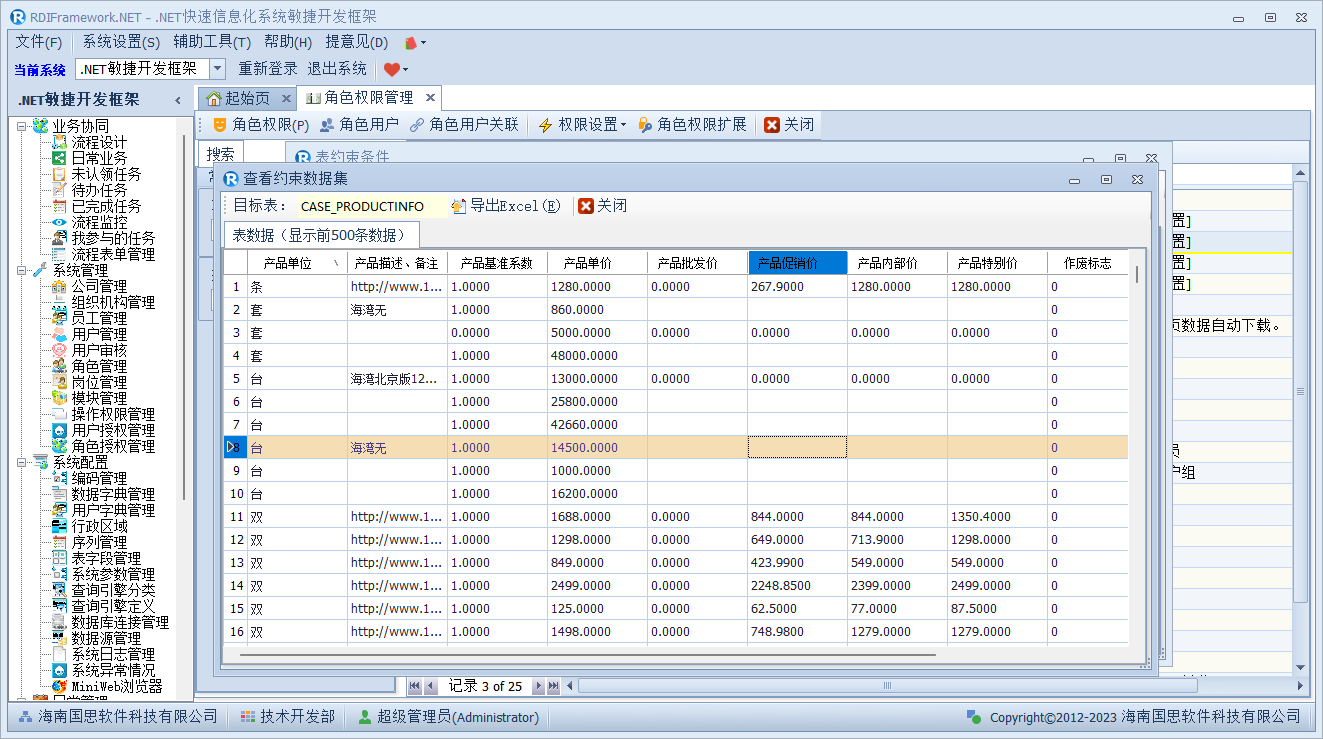1323x739 pixels.
Task: Collapse the 系统配置 tree node
Action: pos(21,462)
